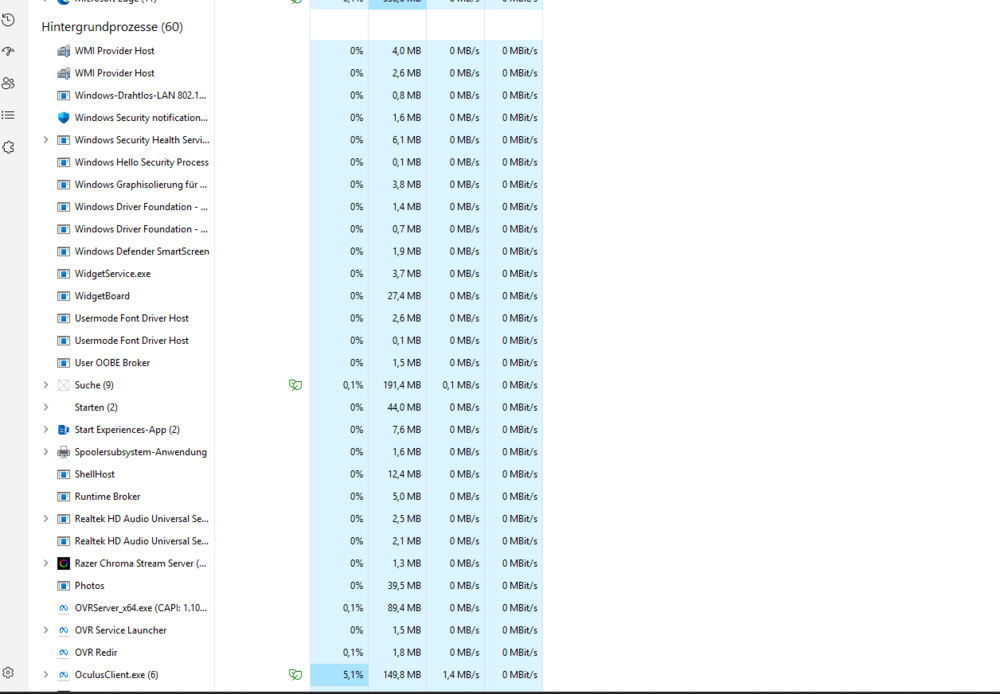Click the WMI Provider Host icon with 2,6 MB
1000x694 pixels.
[64, 73]
